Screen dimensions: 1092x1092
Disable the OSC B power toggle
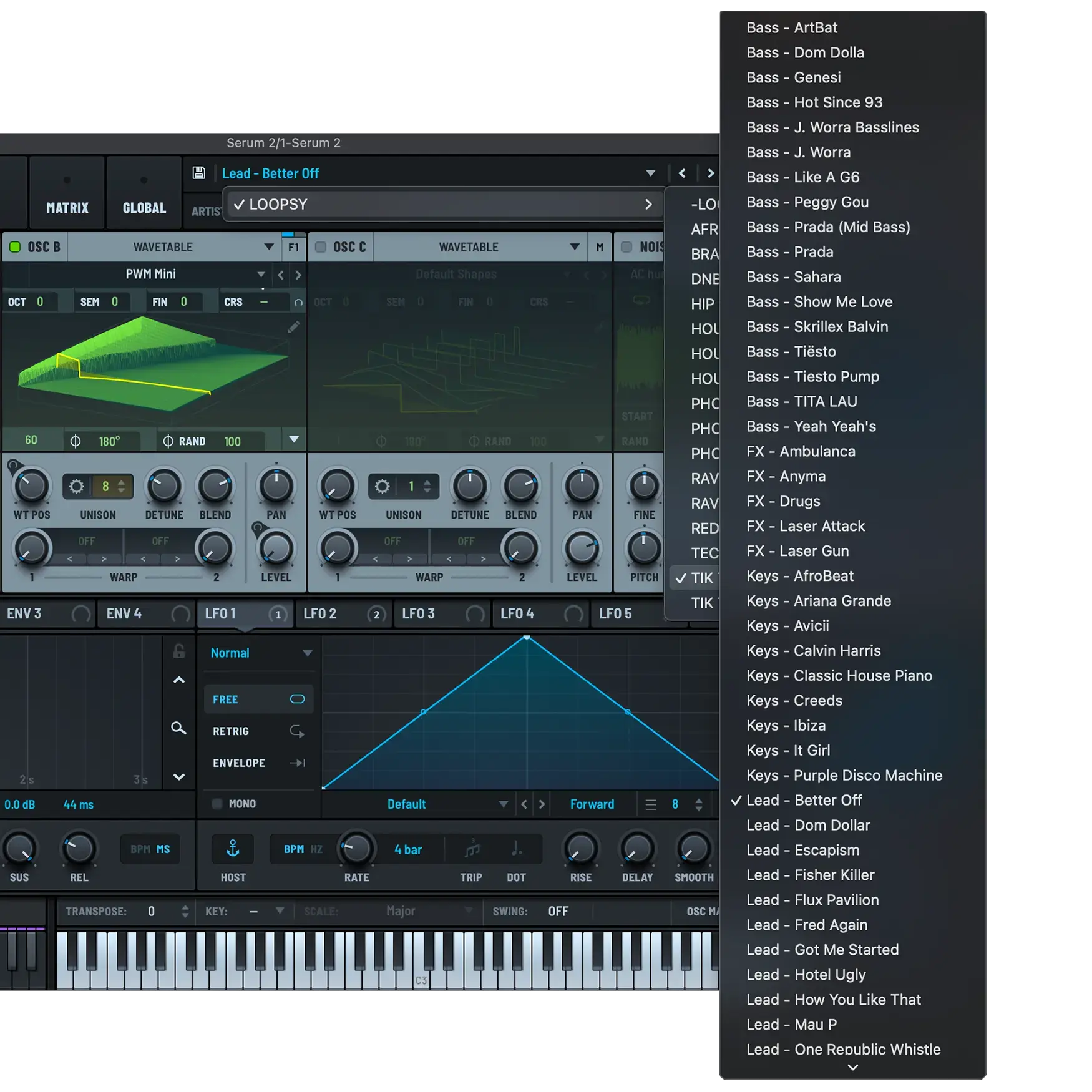[x=15, y=247]
